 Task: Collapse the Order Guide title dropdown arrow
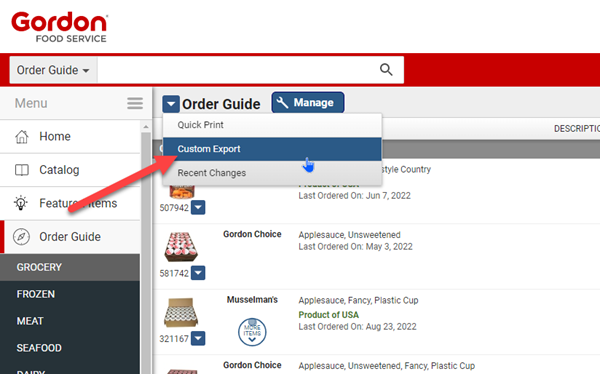tap(171, 104)
